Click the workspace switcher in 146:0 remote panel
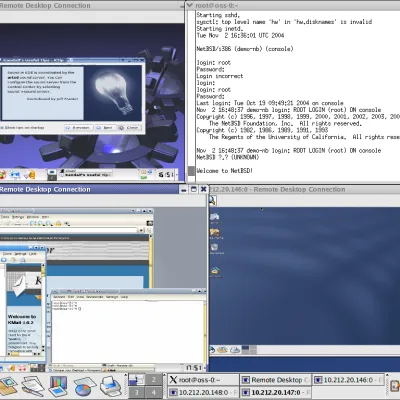The height and width of the screenshot is (400, 400). 249,349
